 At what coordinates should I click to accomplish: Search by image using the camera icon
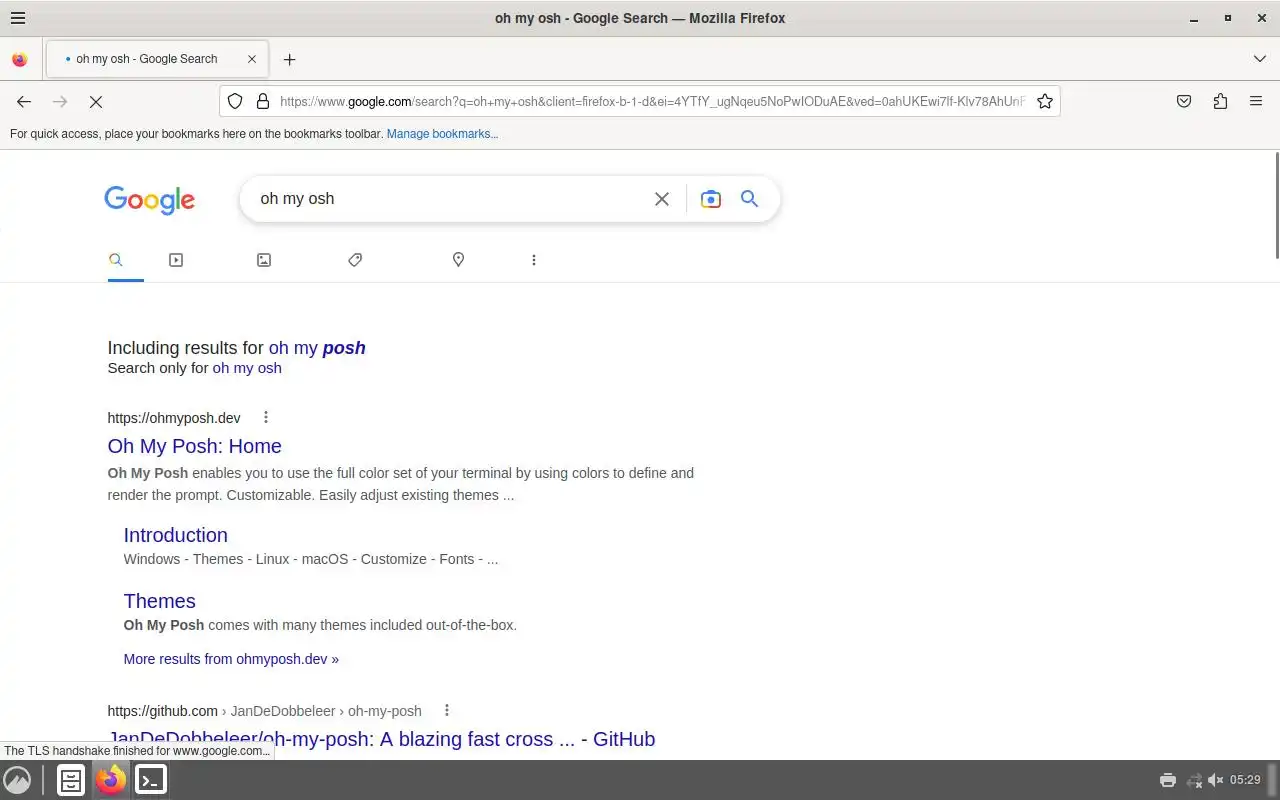click(x=710, y=199)
